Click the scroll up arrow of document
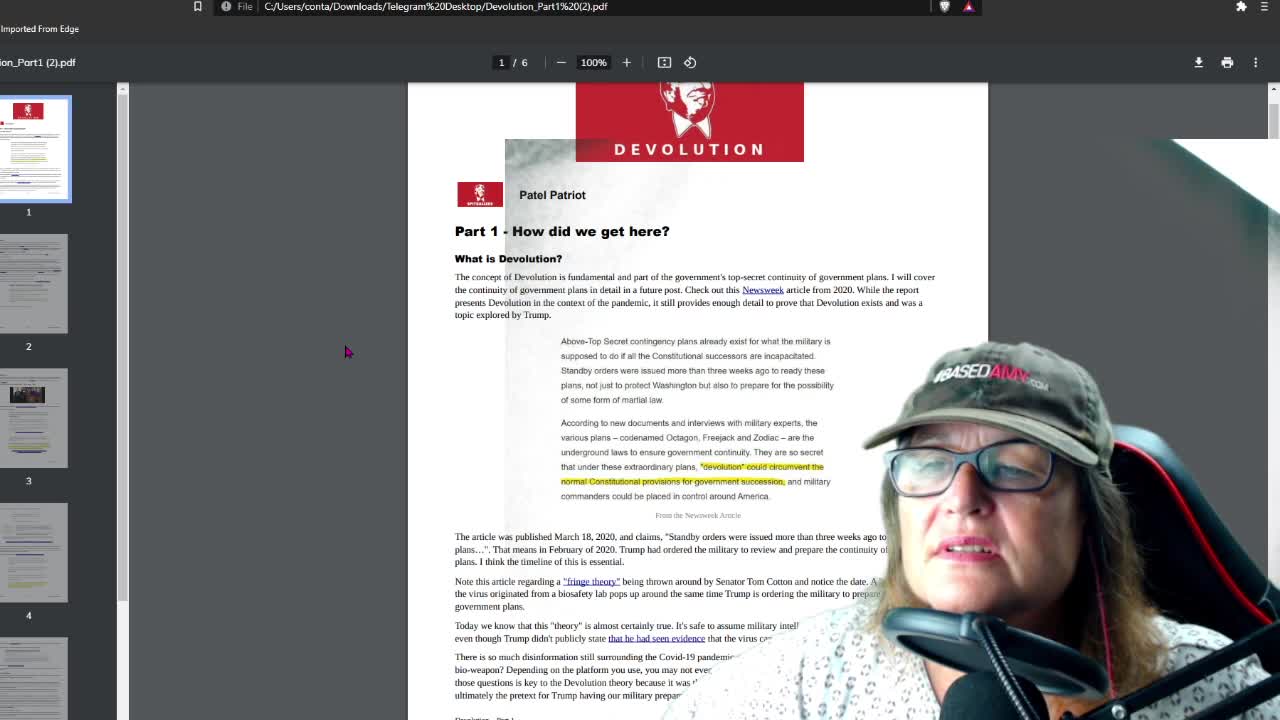1280x720 pixels. click(1273, 90)
